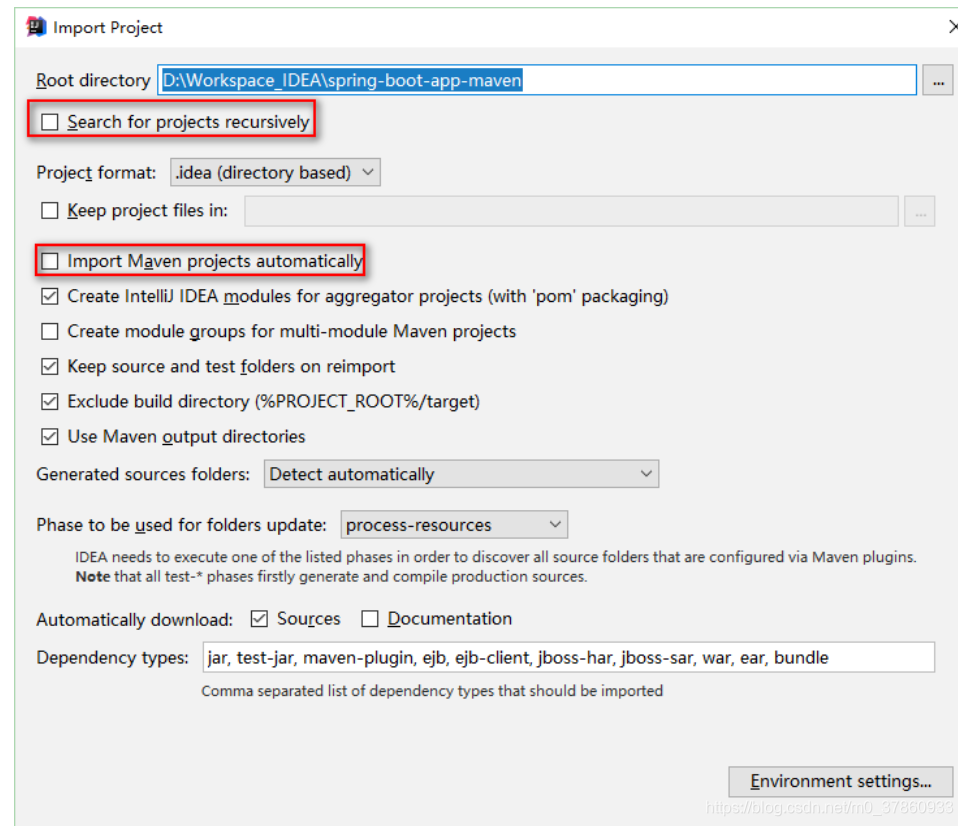Viewport: 963px width, 826px height.
Task: Close the Import Project dialog
Action: (x=954, y=26)
